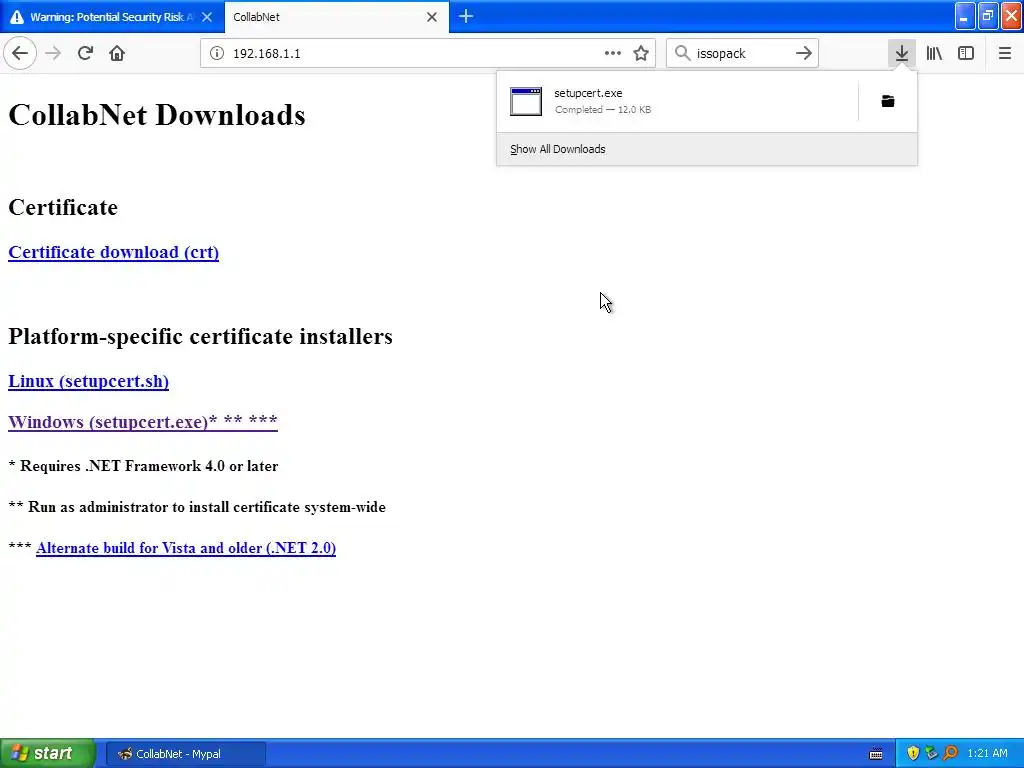Open the hamburger application menu
The width and height of the screenshot is (1024, 768).
pos(1004,53)
